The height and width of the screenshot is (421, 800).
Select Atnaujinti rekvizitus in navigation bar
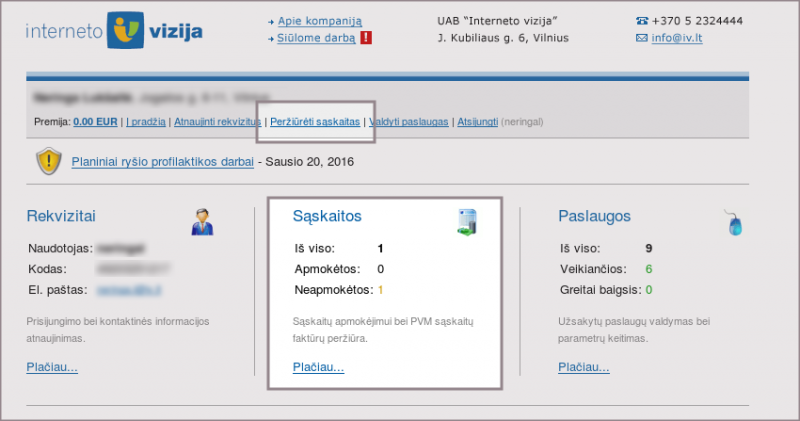tap(217, 122)
